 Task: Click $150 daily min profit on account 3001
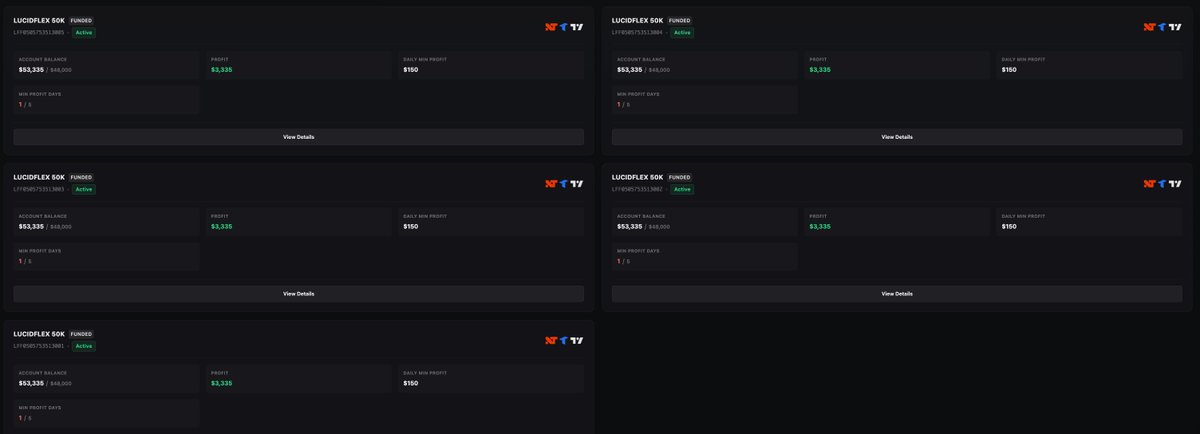point(411,383)
